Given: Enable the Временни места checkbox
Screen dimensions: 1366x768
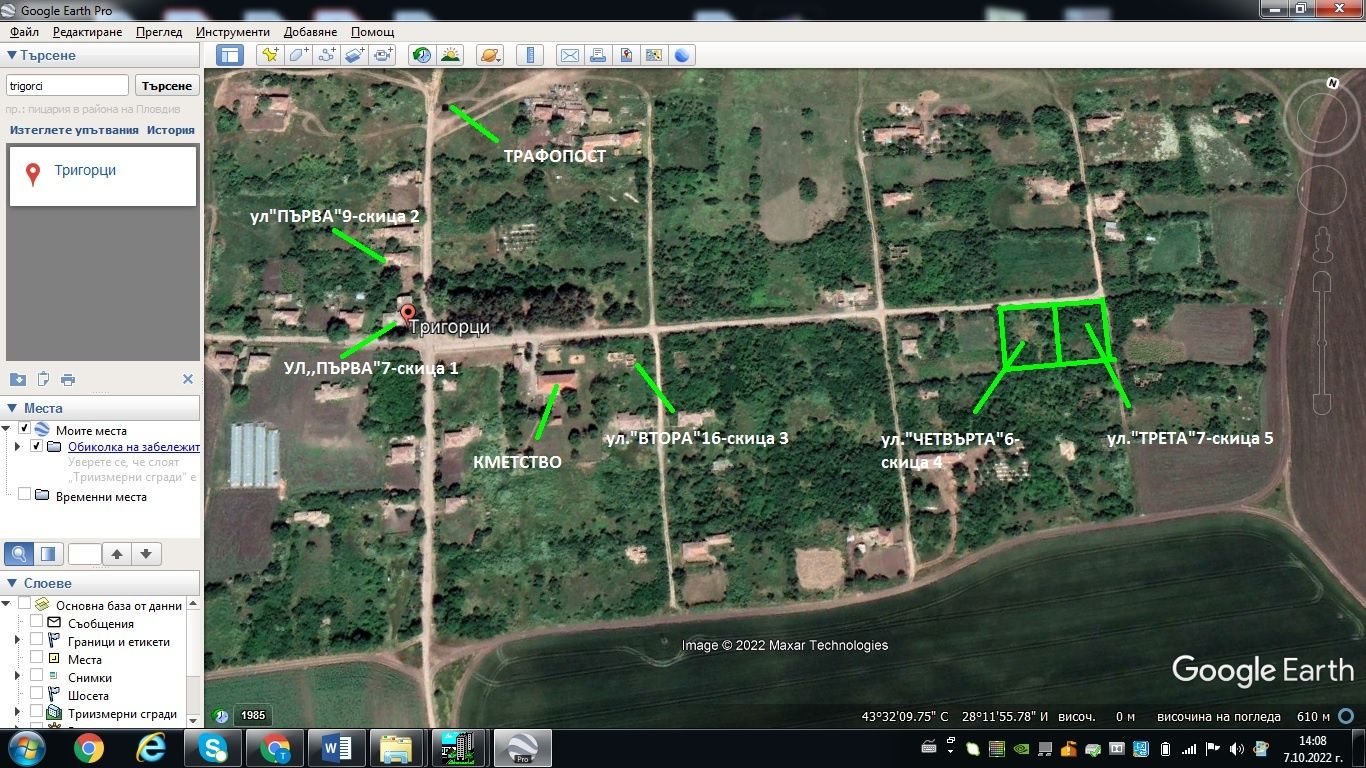Looking at the screenshot, I should tap(25, 495).
